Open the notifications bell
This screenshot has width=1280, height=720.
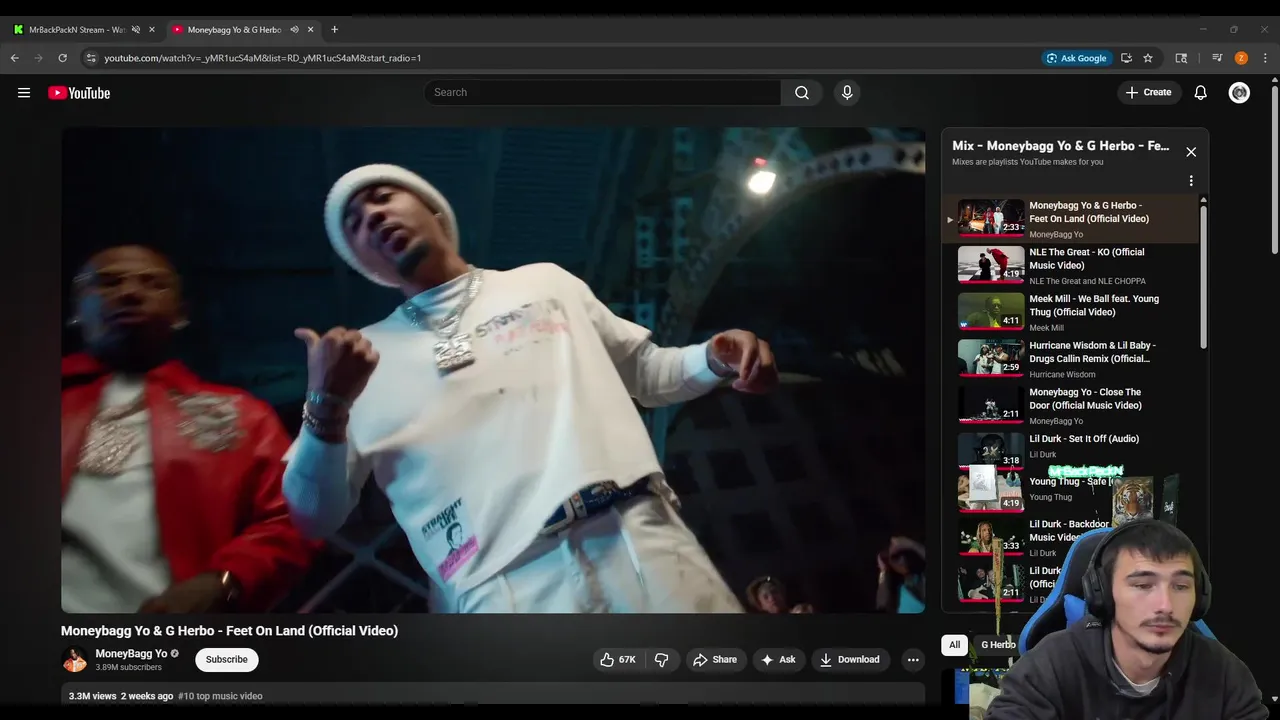coord(1201,93)
